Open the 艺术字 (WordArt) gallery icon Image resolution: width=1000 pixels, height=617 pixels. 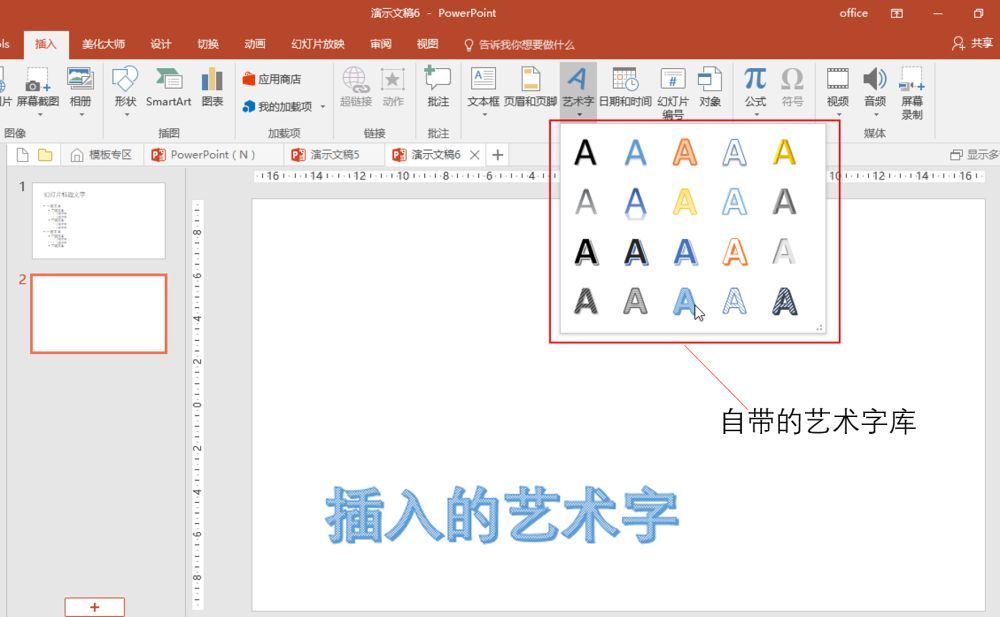pos(578,80)
